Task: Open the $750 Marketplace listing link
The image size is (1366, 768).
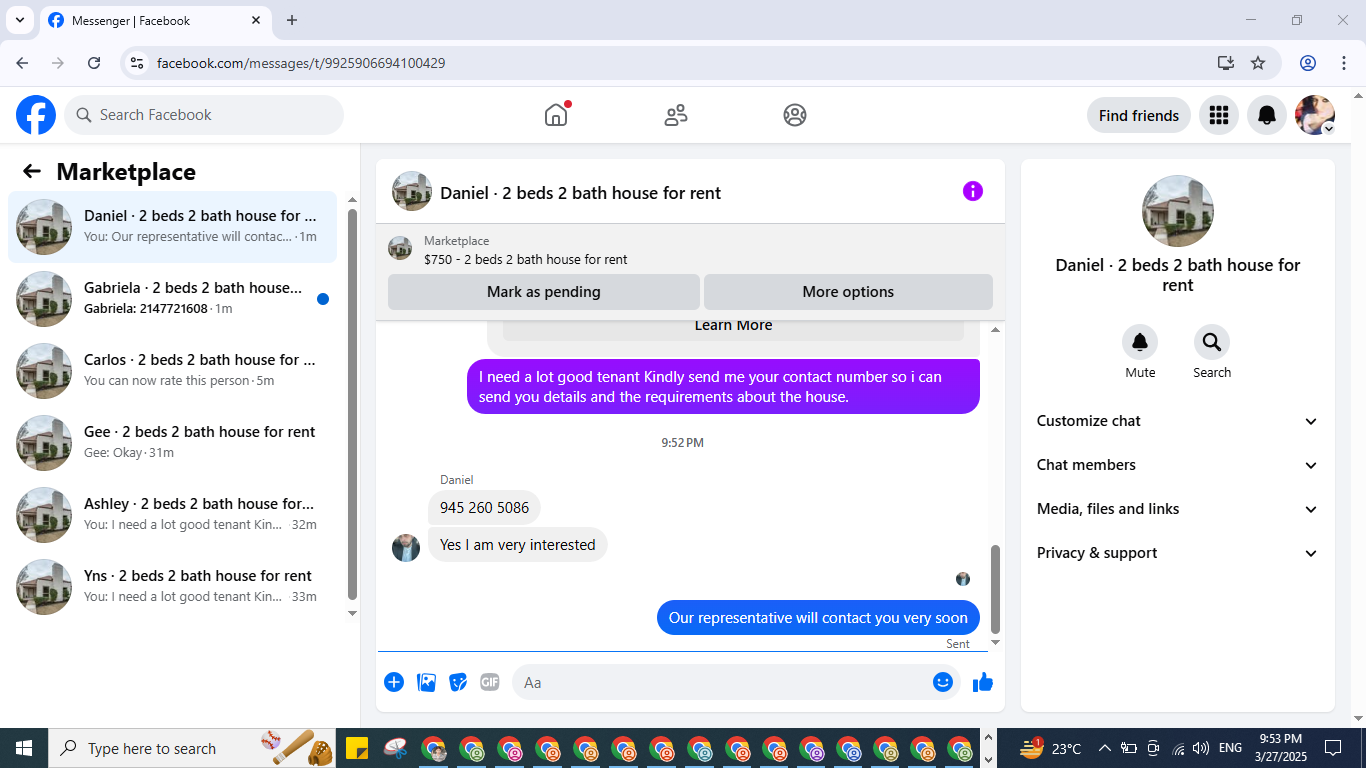Action: pyautogui.click(x=526, y=259)
